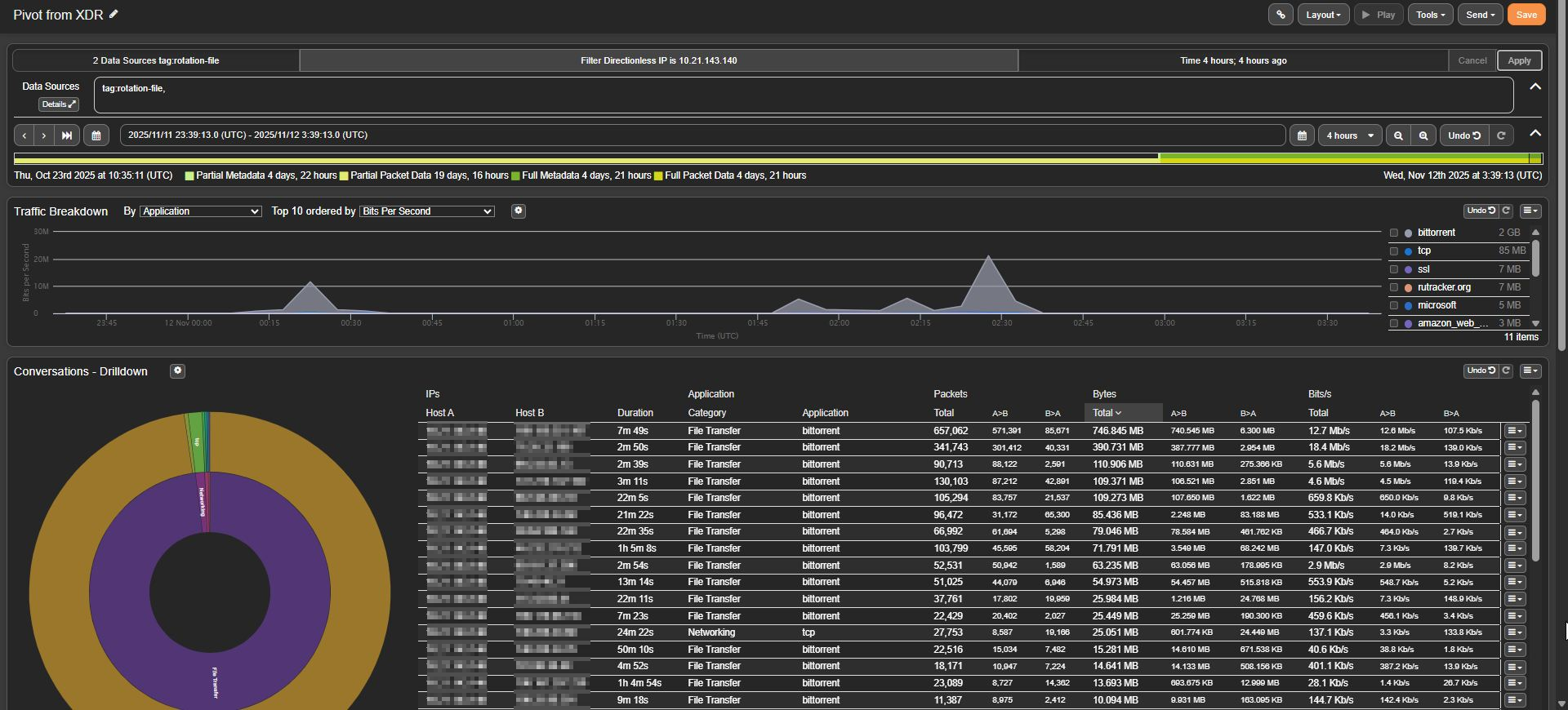Click the conversations table vertical scrollbar

1535,481
